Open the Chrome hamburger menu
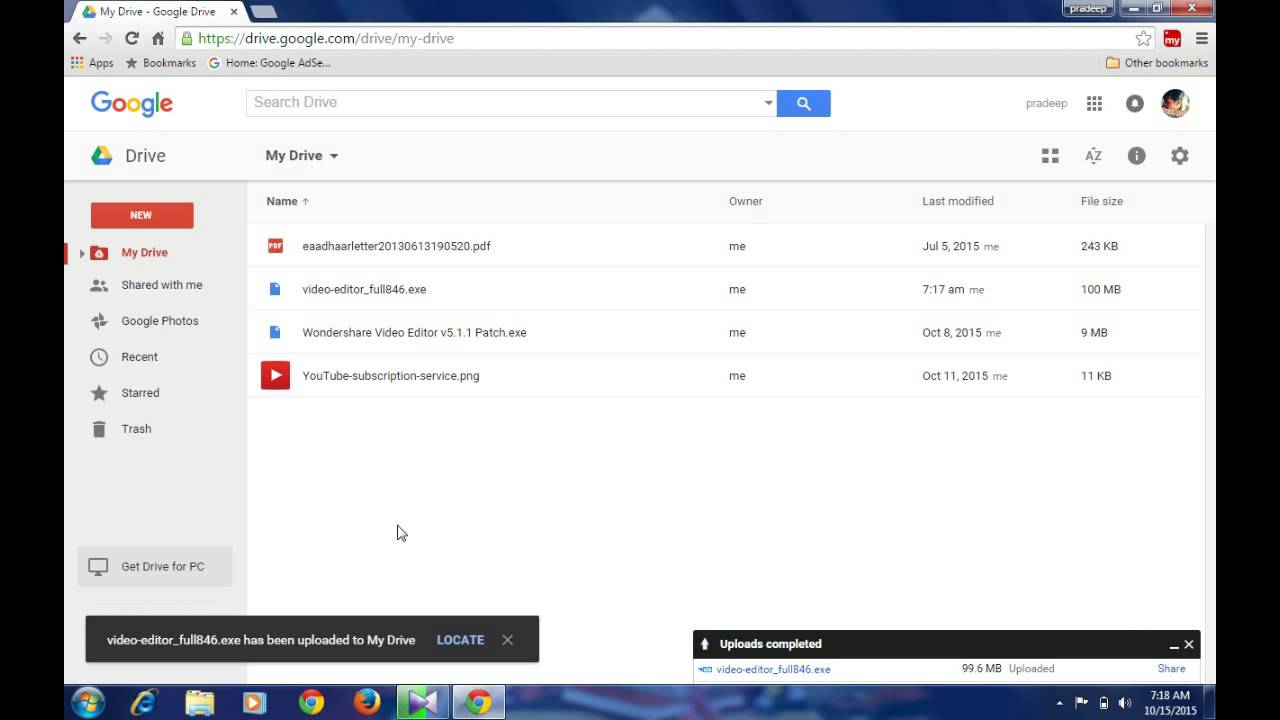This screenshot has width=1280, height=720. coord(1202,38)
